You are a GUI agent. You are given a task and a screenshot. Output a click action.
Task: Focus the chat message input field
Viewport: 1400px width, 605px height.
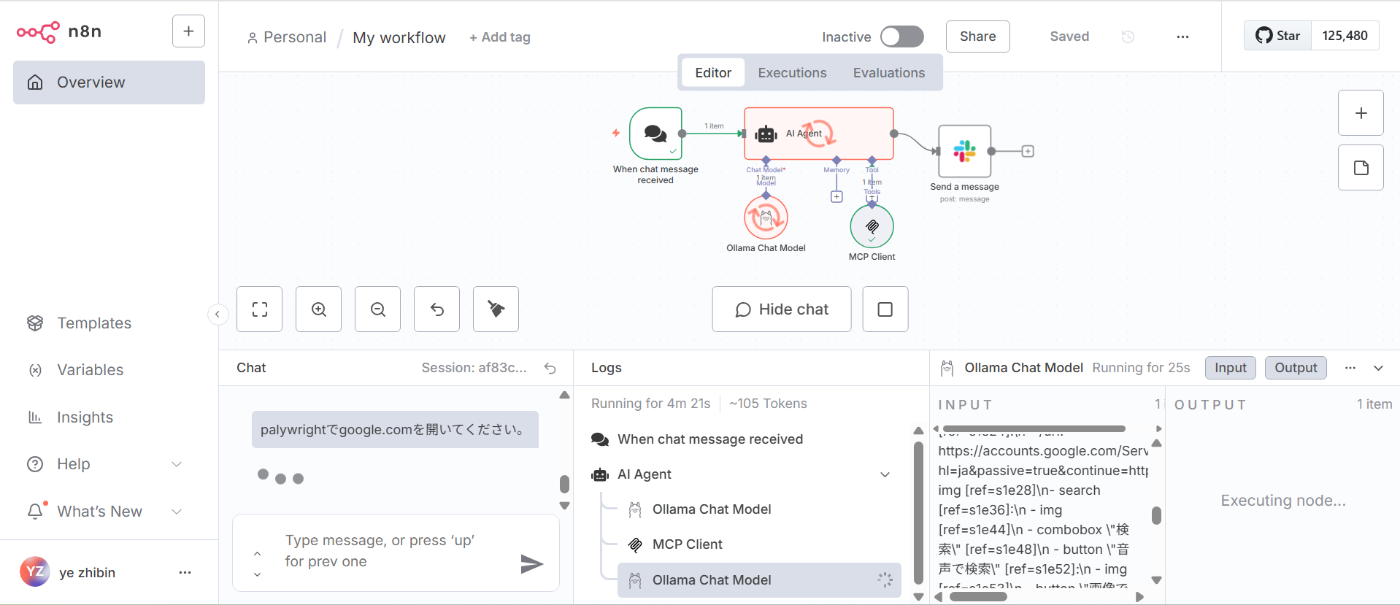pos(396,551)
